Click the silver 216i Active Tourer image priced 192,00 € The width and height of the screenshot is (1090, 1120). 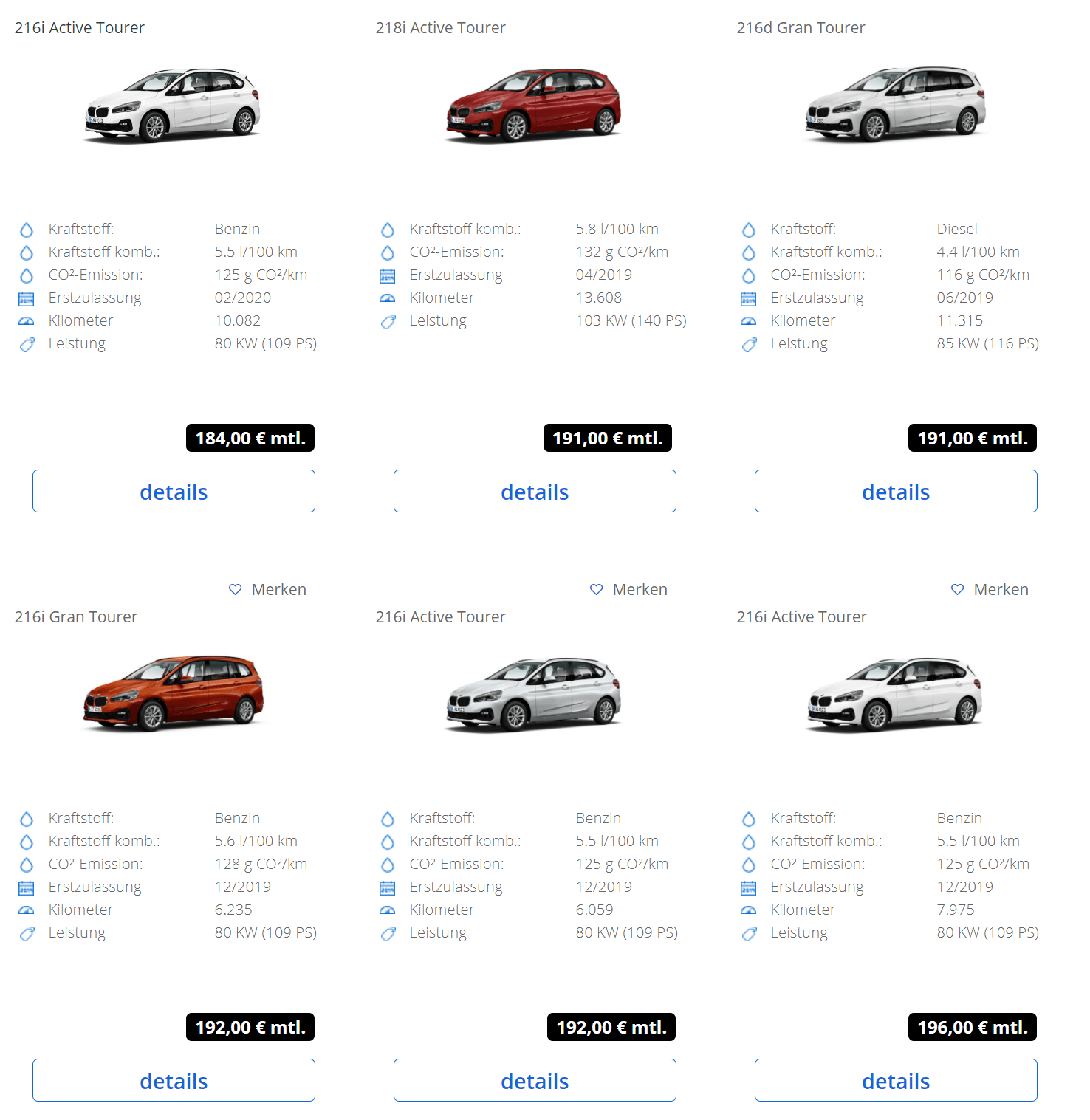[533, 694]
